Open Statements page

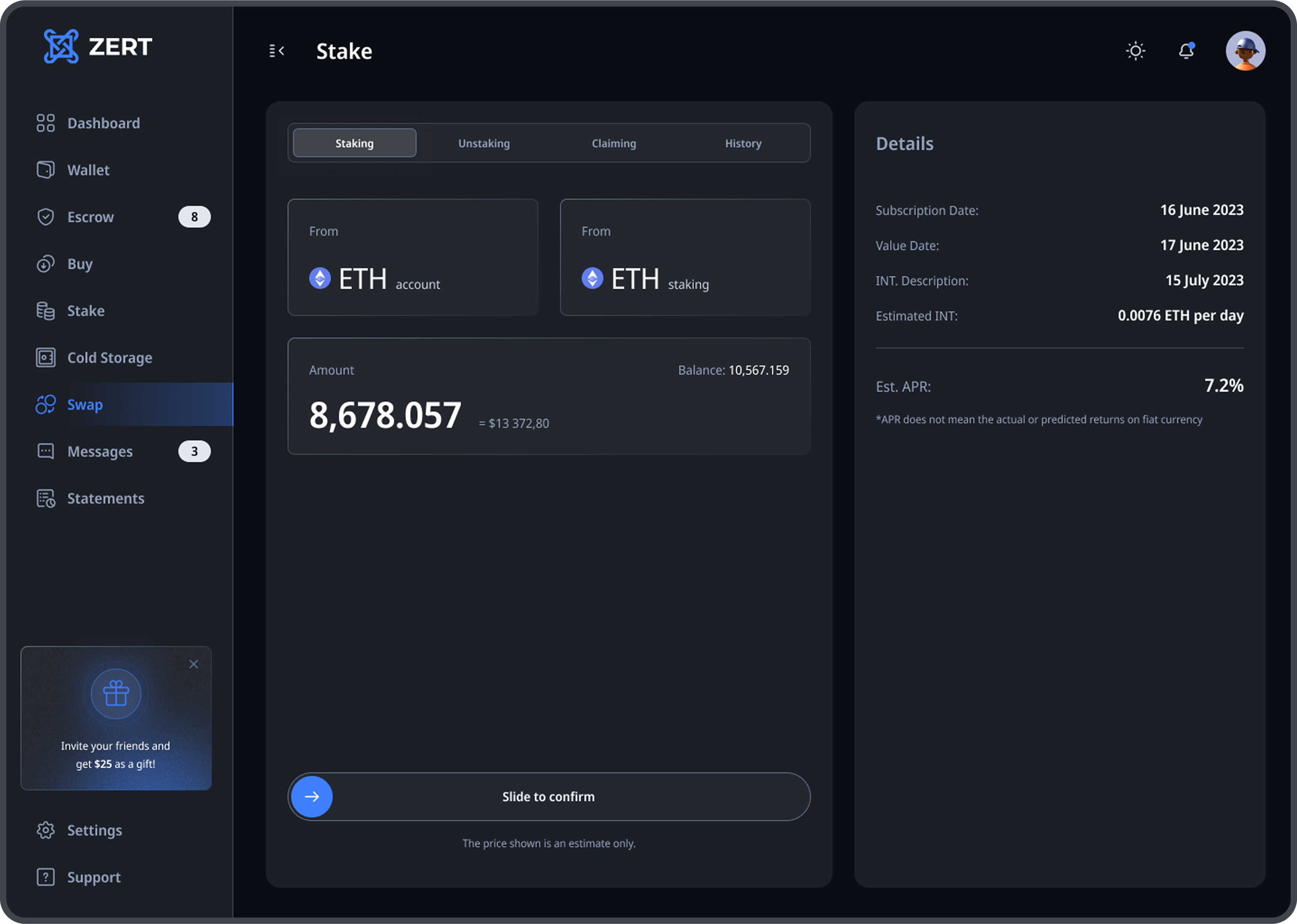click(x=105, y=498)
